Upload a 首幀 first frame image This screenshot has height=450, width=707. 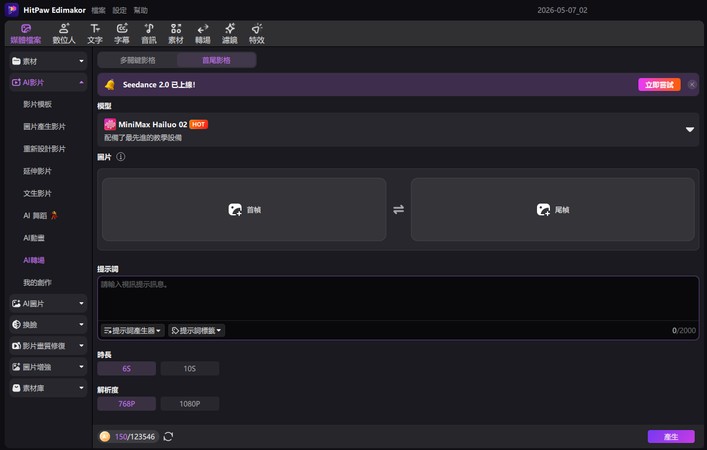[x=244, y=209]
